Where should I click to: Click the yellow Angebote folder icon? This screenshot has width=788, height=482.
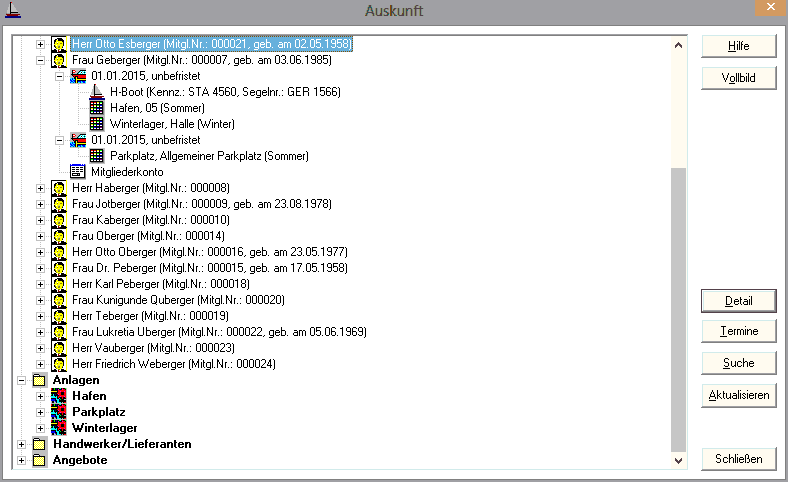(40, 460)
